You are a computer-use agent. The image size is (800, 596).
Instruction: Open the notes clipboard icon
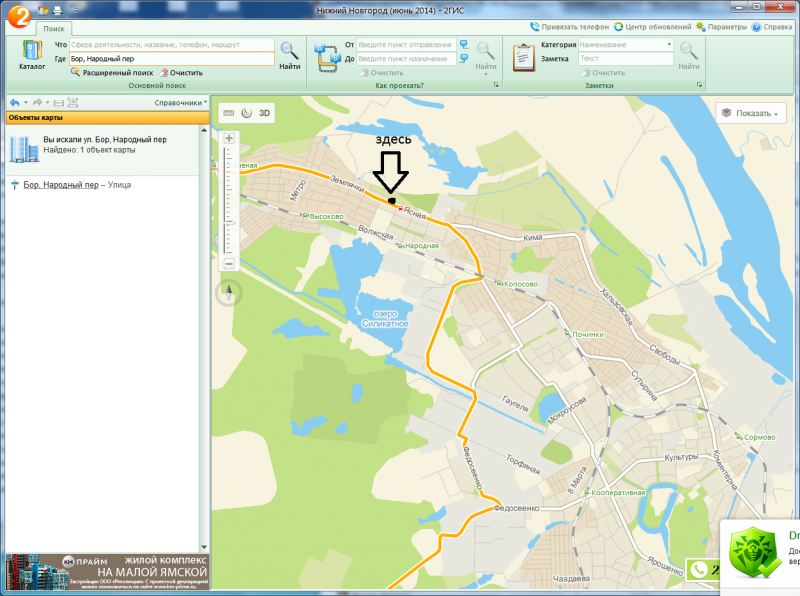tap(523, 57)
